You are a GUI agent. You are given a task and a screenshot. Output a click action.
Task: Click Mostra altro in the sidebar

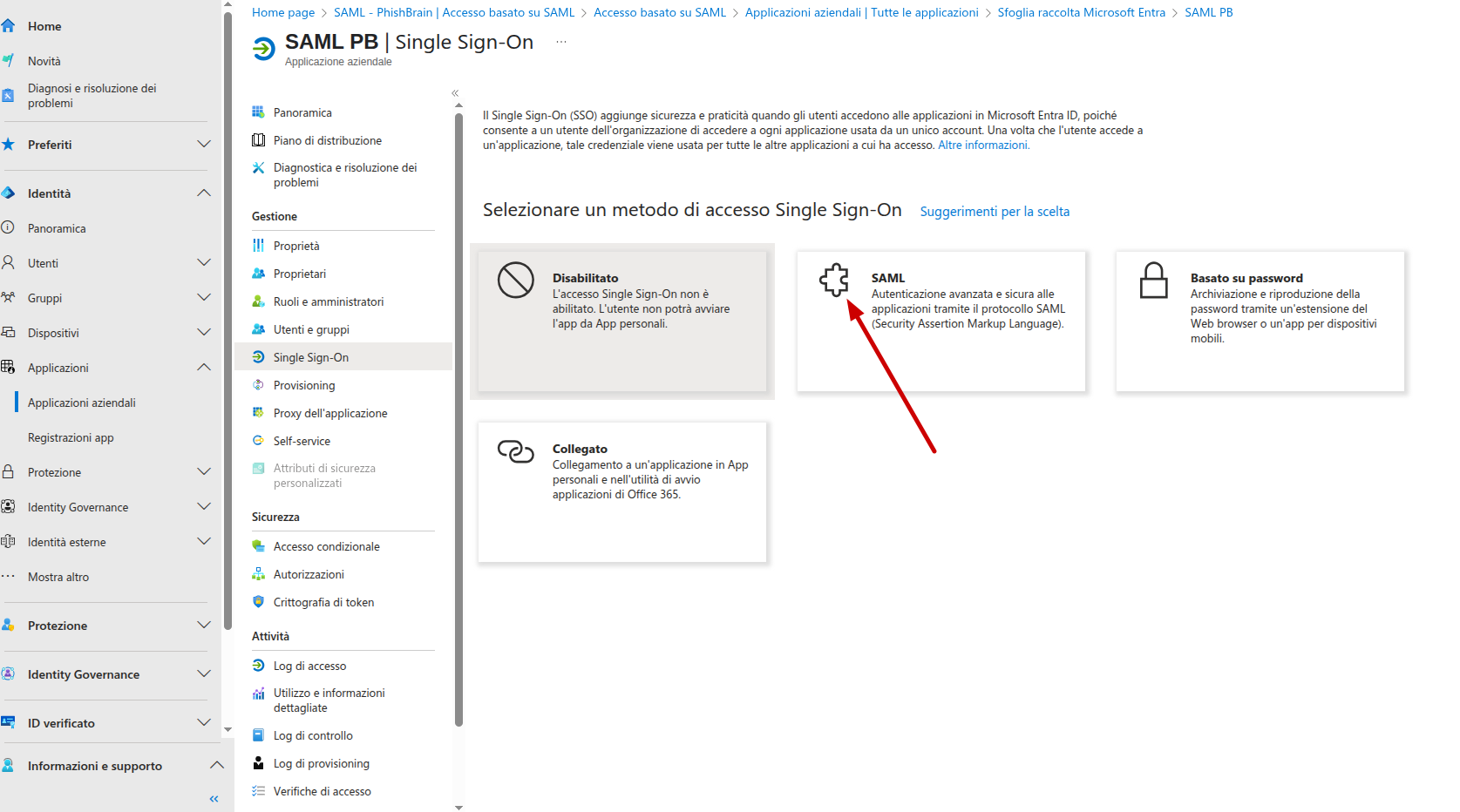coord(58,577)
